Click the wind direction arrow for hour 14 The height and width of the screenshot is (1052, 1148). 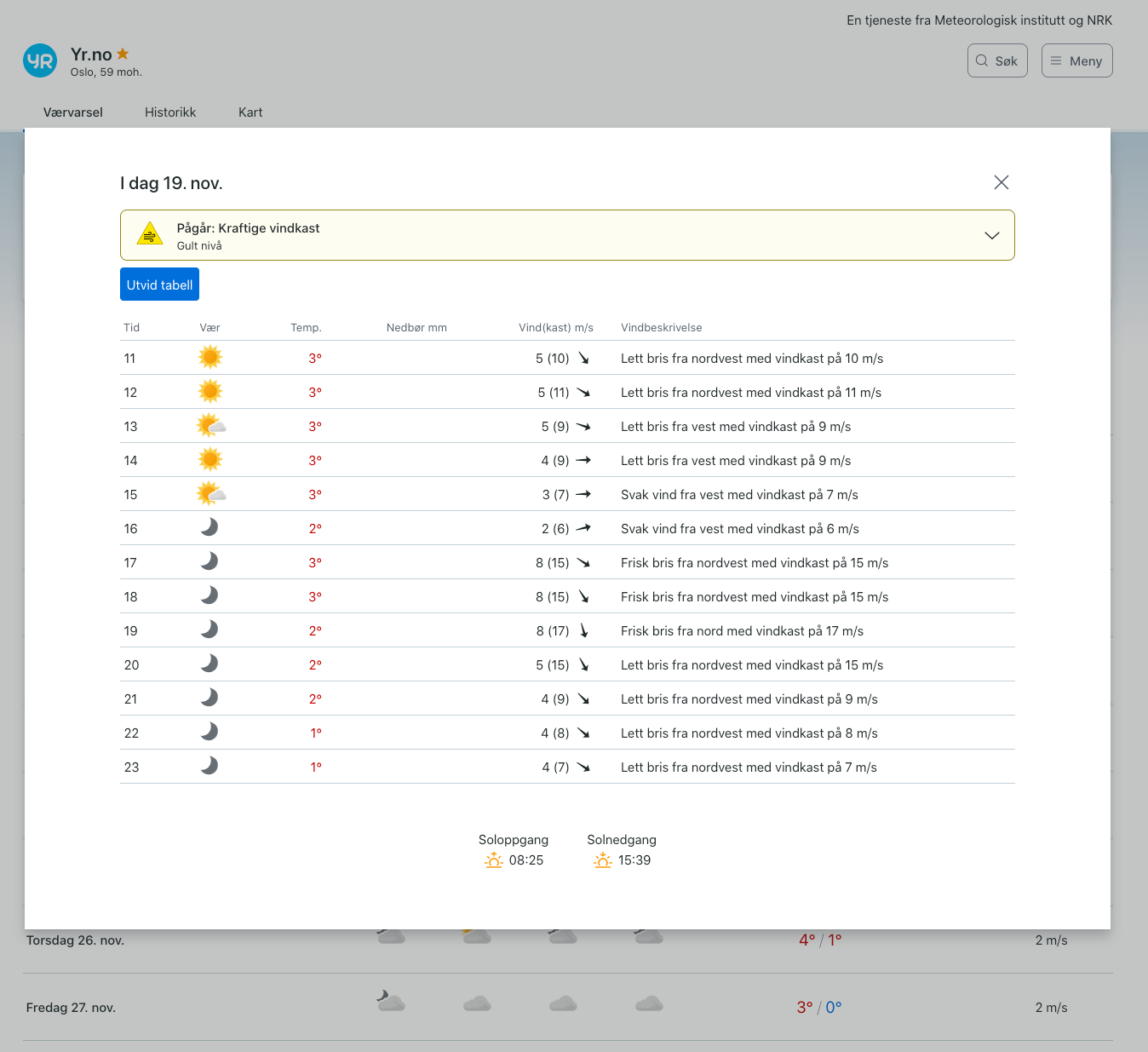click(583, 460)
